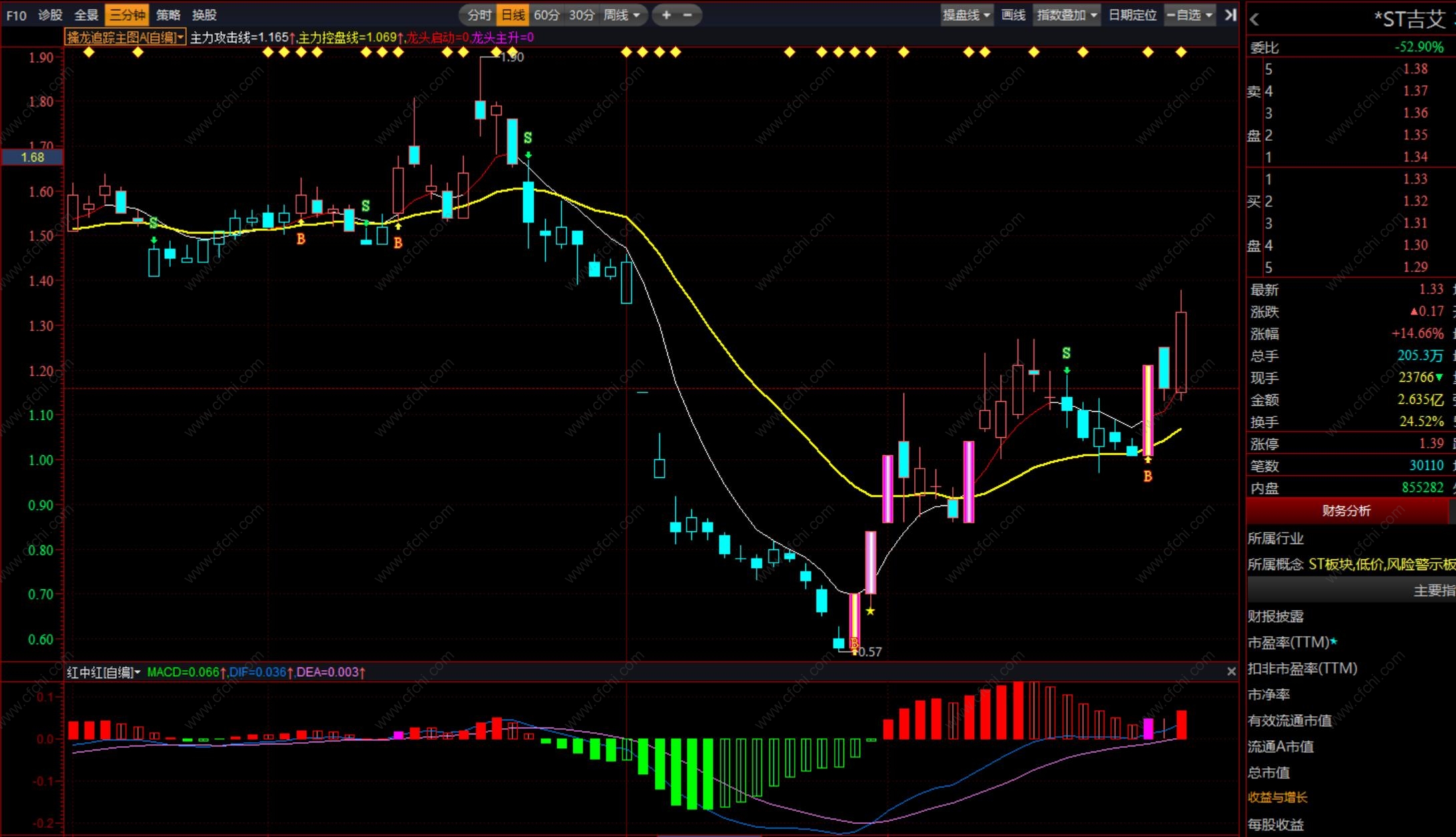Open the F10 company info menu
This screenshot has height=837, width=1456.
[x=16, y=15]
